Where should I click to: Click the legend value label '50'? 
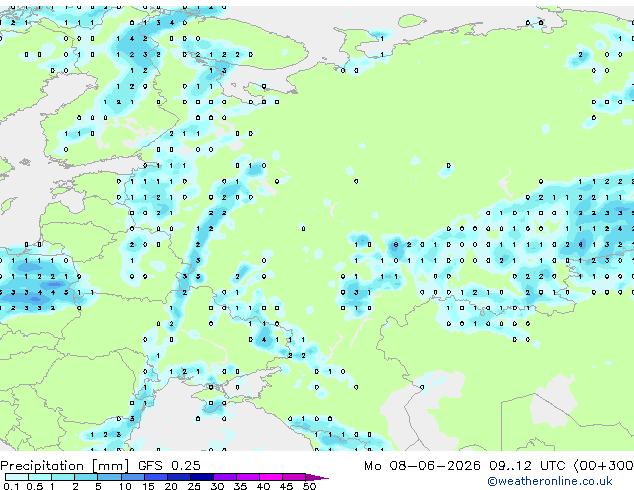(309, 486)
